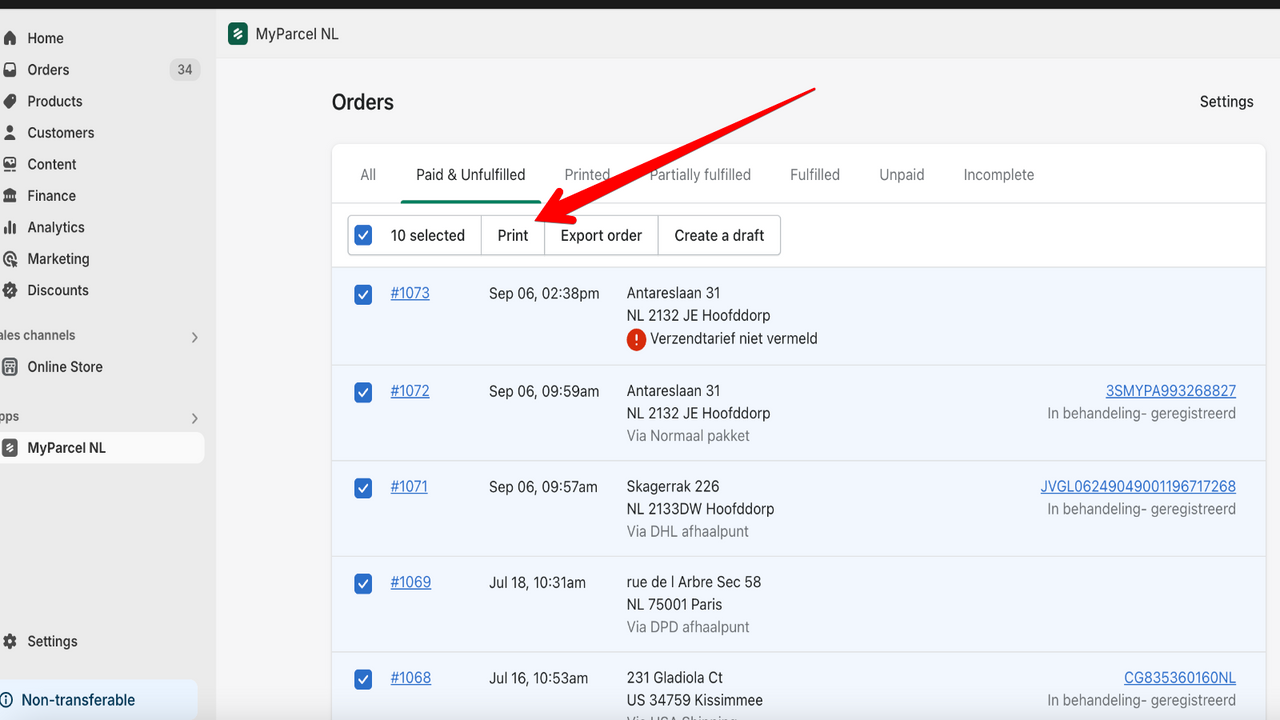This screenshot has width=1280, height=720.
Task: Click the Content icon in sidebar
Action: [x=10, y=164]
